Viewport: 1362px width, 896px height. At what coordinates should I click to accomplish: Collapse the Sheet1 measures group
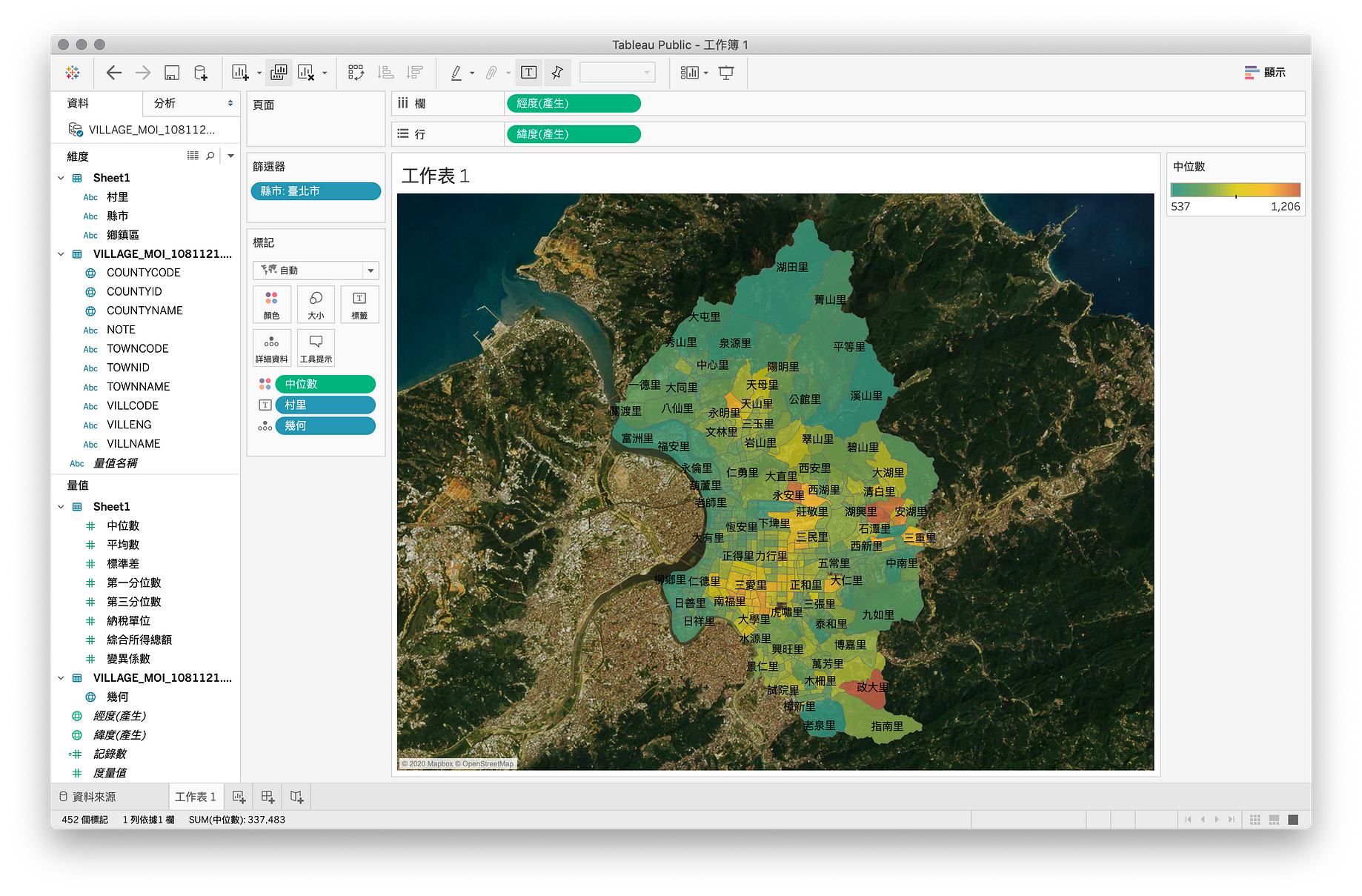pos(61,507)
